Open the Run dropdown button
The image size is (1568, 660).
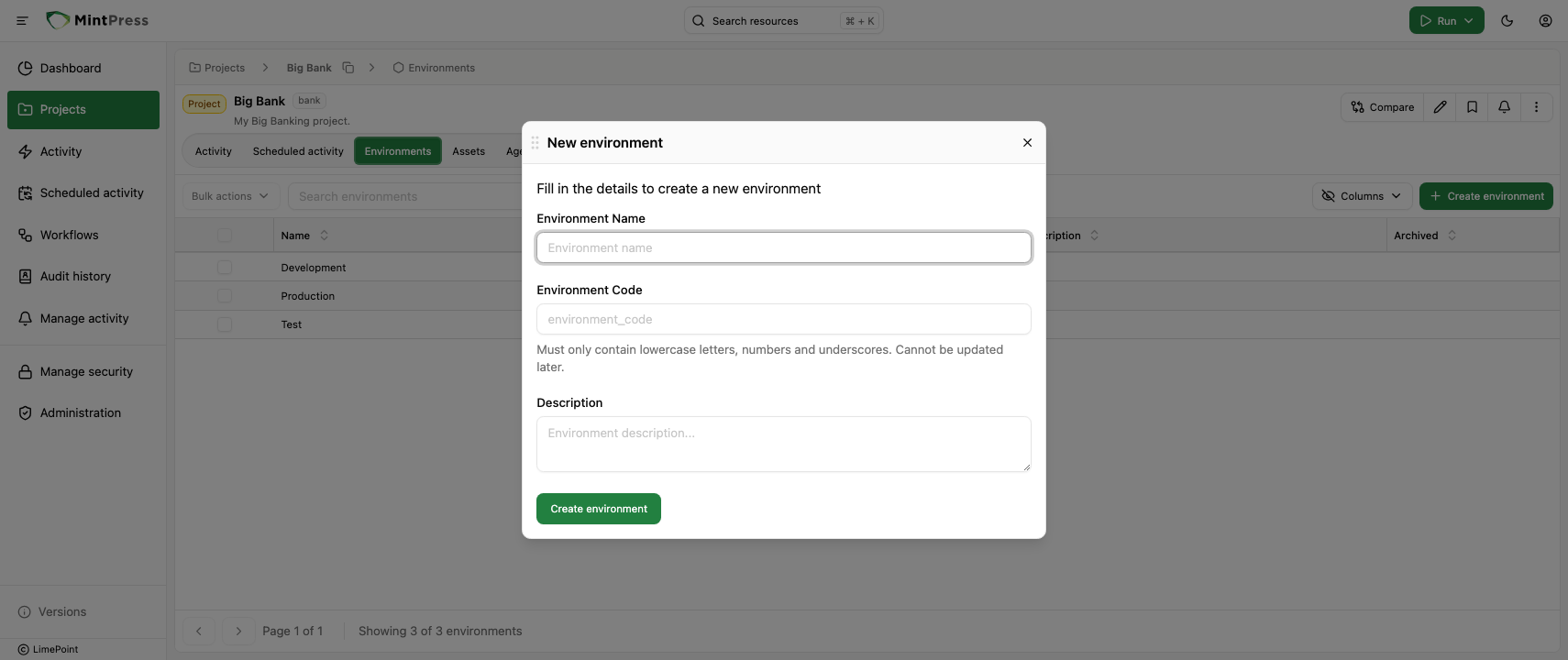point(1446,20)
